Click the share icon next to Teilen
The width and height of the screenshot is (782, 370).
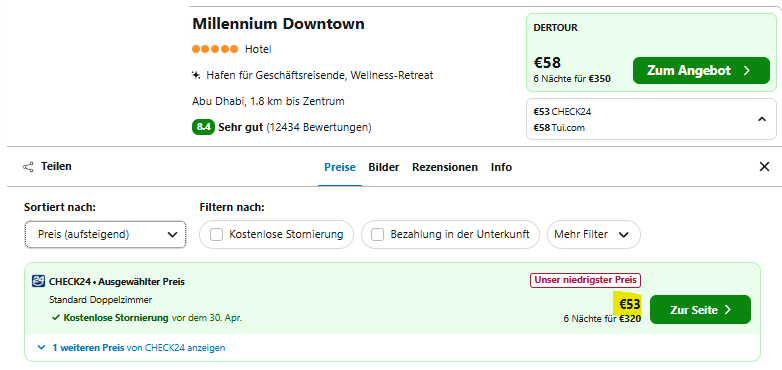(x=28, y=167)
